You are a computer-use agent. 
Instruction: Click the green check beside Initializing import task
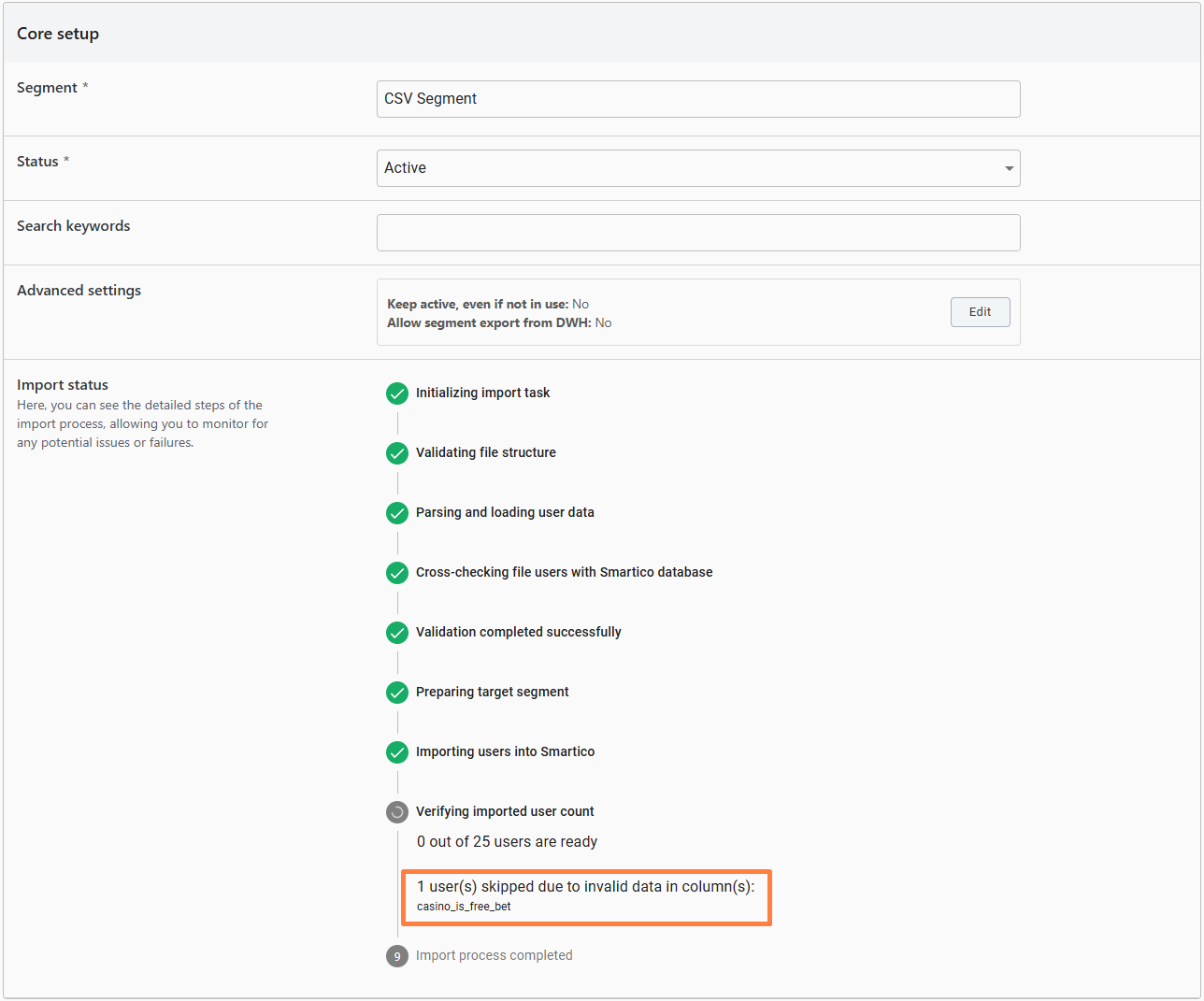[397, 393]
